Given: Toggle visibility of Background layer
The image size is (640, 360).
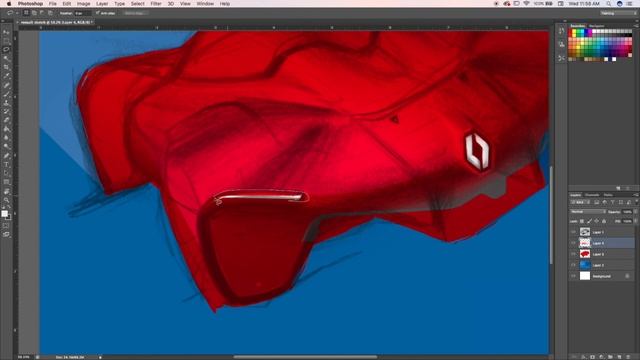Looking at the screenshot, I should [573, 276].
